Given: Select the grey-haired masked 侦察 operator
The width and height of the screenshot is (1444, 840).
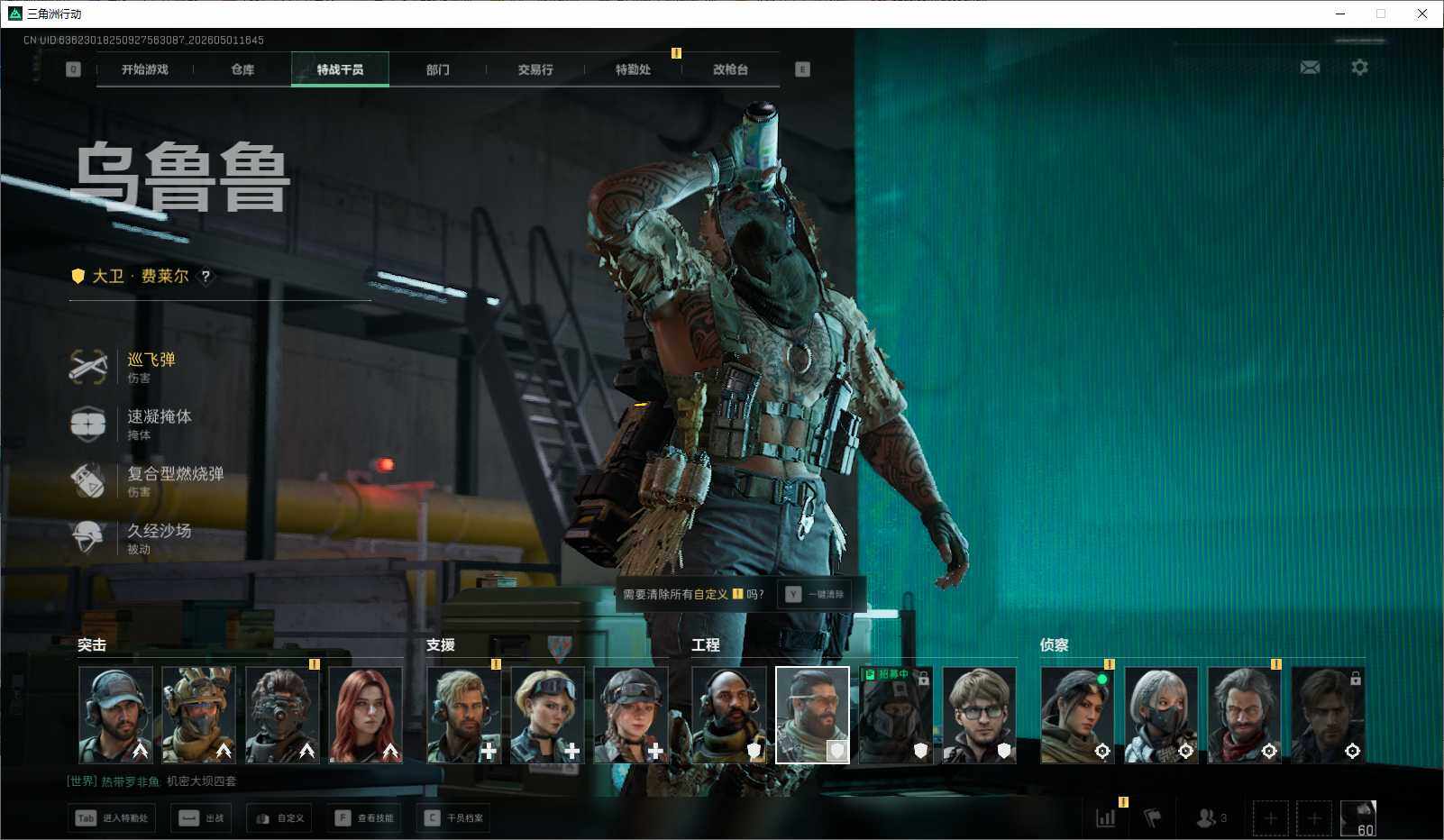Looking at the screenshot, I should click(1161, 715).
